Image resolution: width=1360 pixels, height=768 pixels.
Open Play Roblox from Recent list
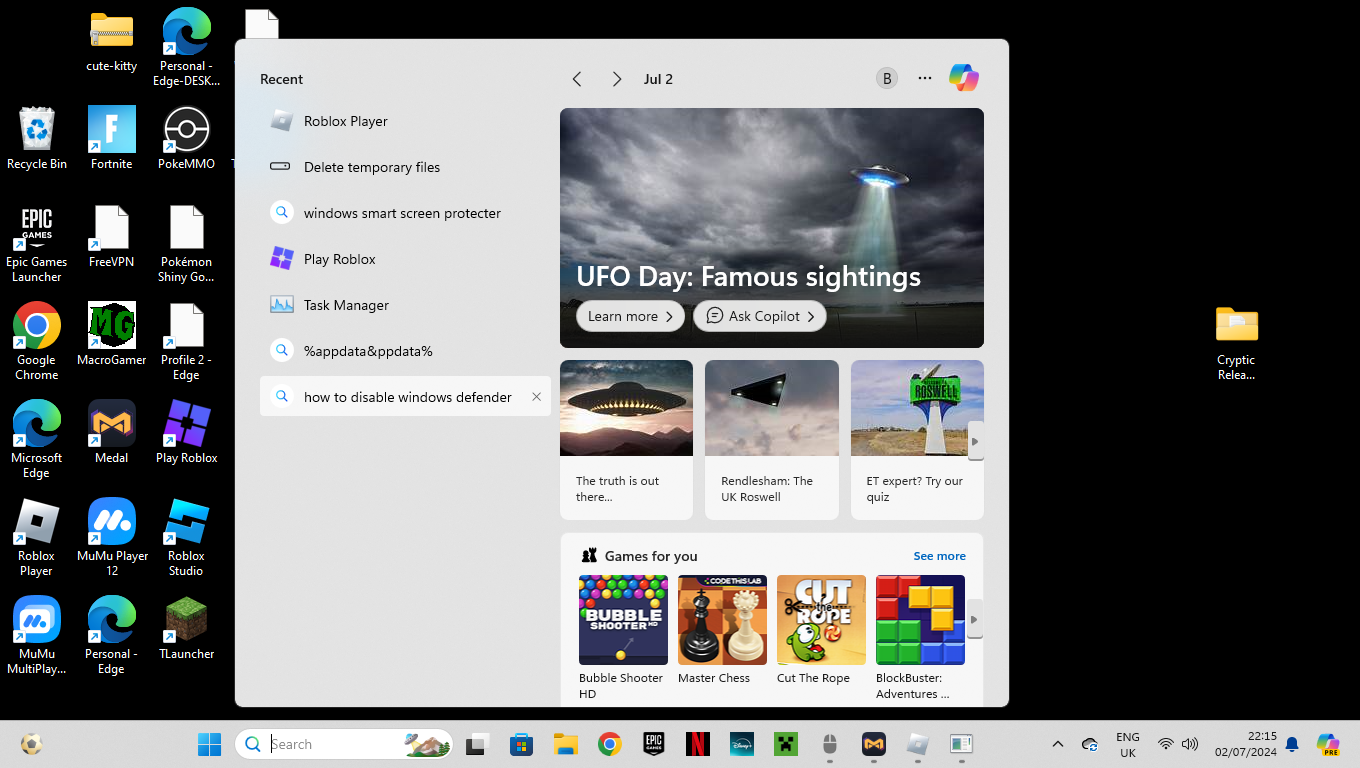pyautogui.click(x=405, y=259)
